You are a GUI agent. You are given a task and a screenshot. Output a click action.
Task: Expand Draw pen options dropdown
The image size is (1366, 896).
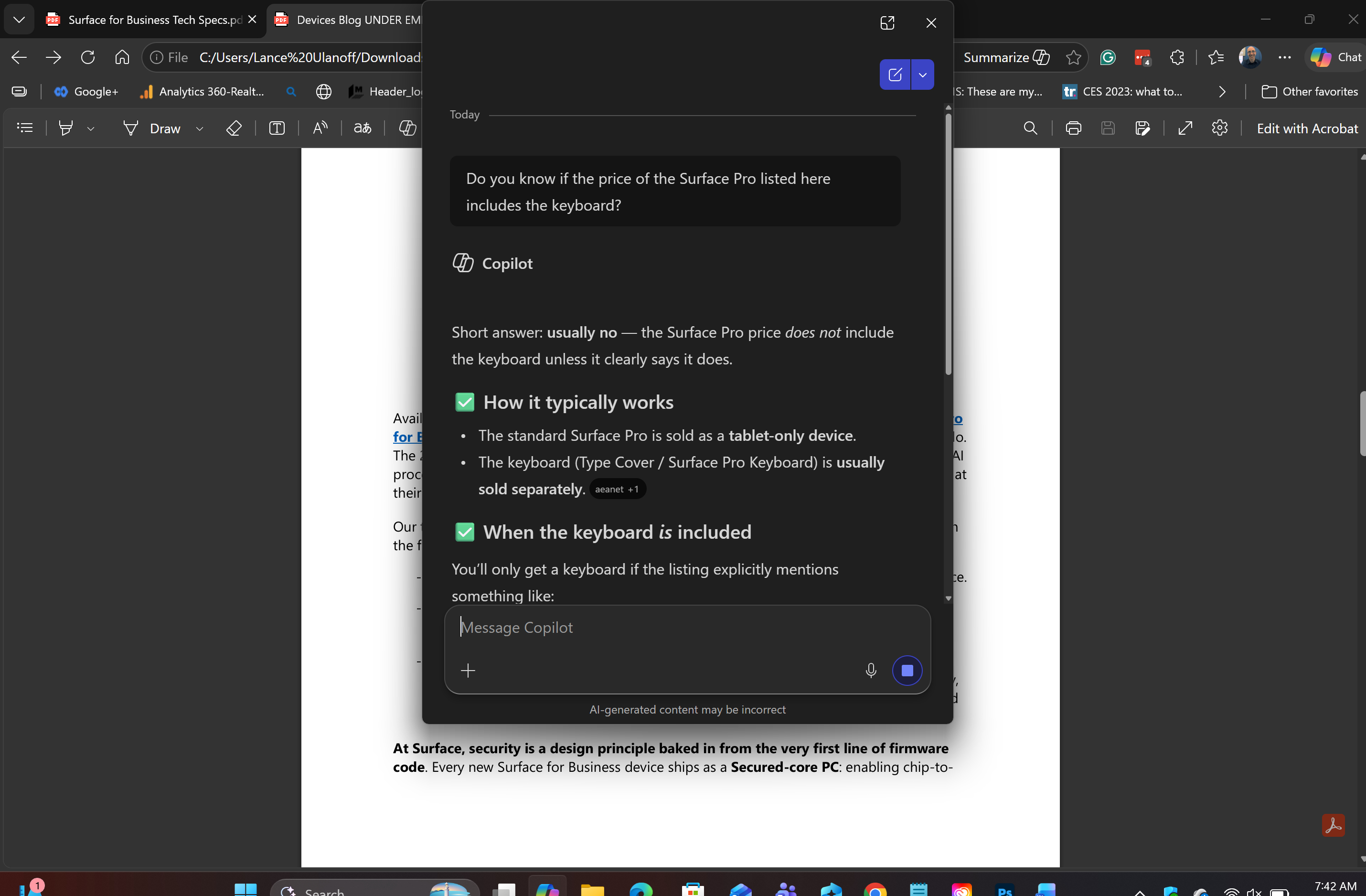200,128
